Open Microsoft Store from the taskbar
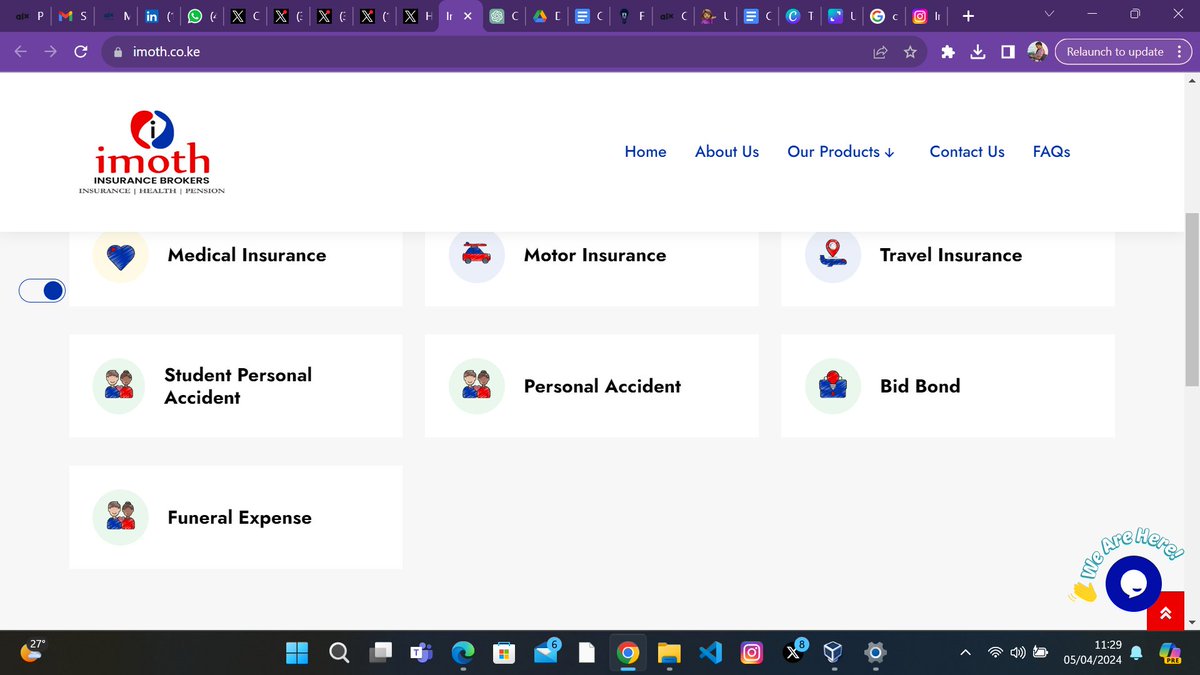Screen dimensions: 1200x675 tap(504, 653)
